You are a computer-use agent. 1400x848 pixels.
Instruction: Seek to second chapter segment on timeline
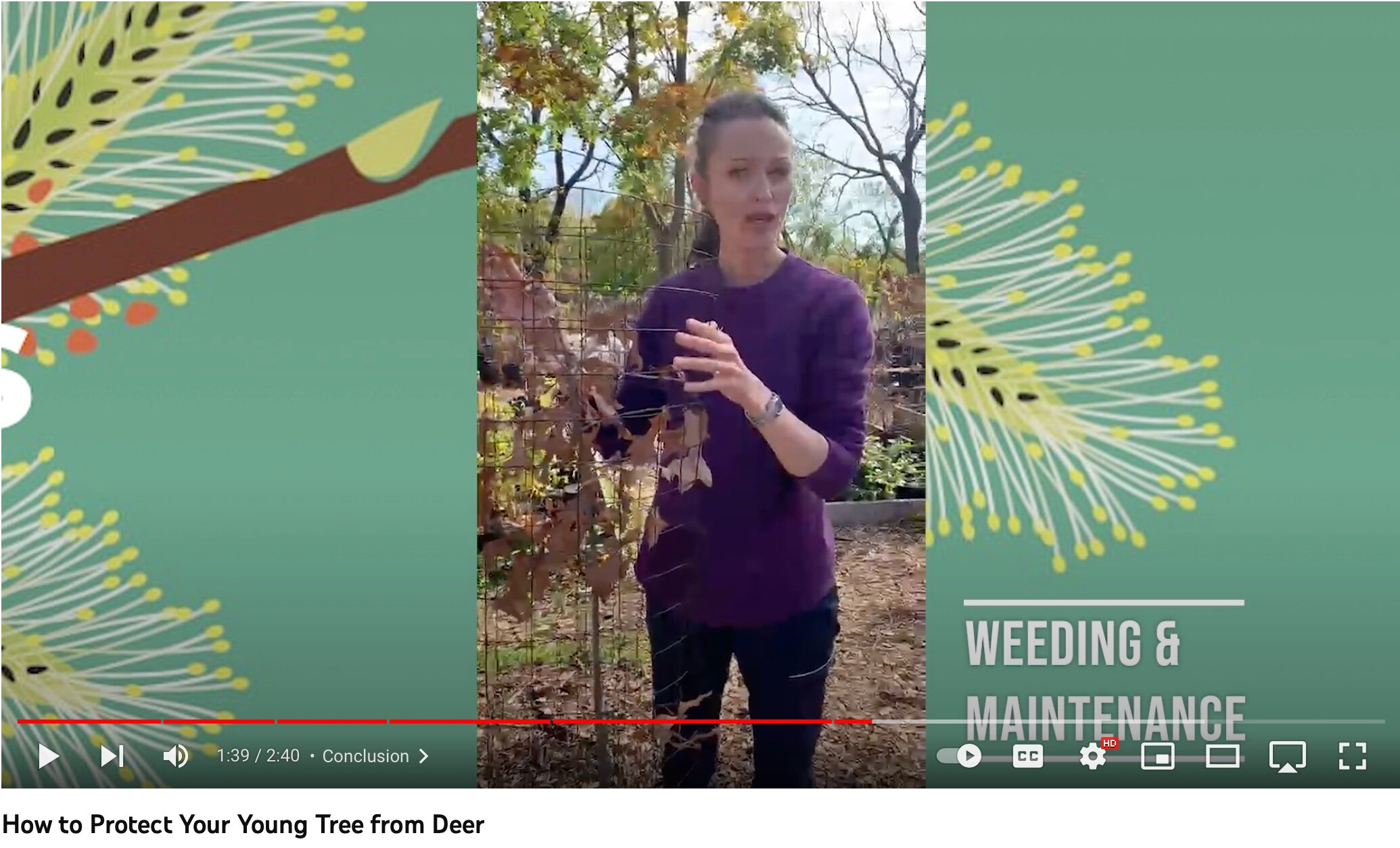219,722
